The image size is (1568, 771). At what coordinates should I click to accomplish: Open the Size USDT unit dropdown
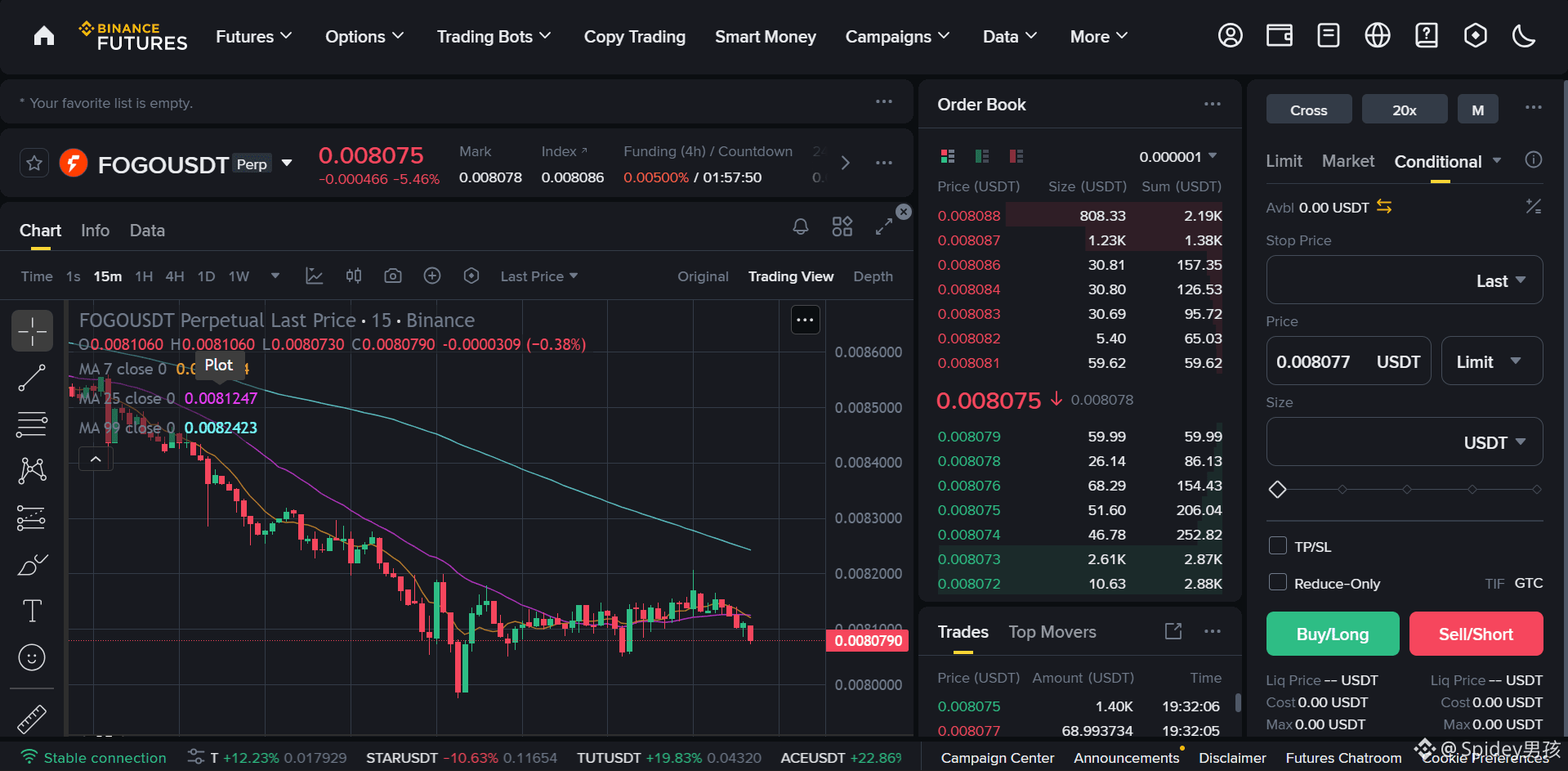[x=1495, y=442]
